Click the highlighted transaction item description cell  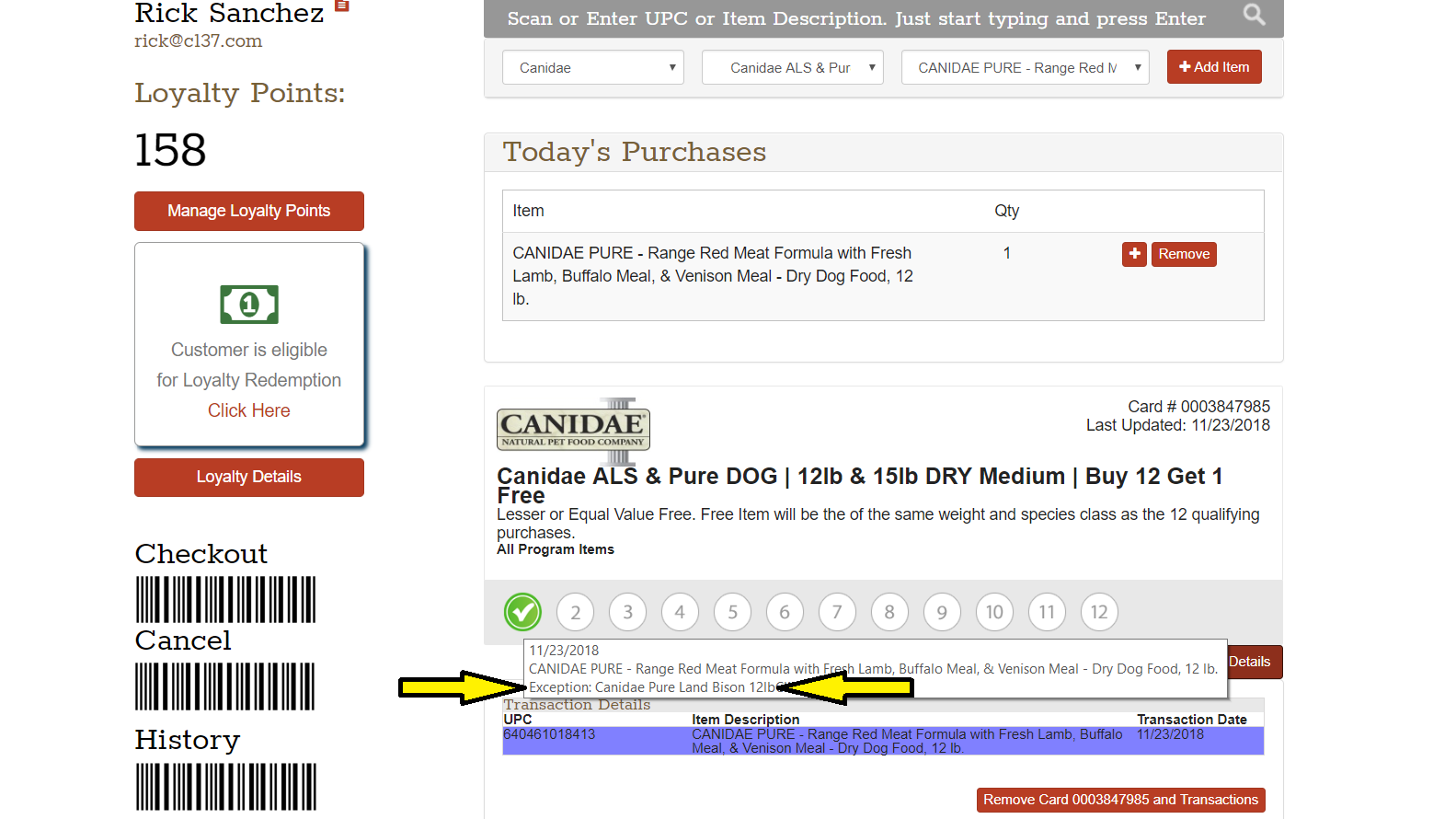[x=907, y=741]
